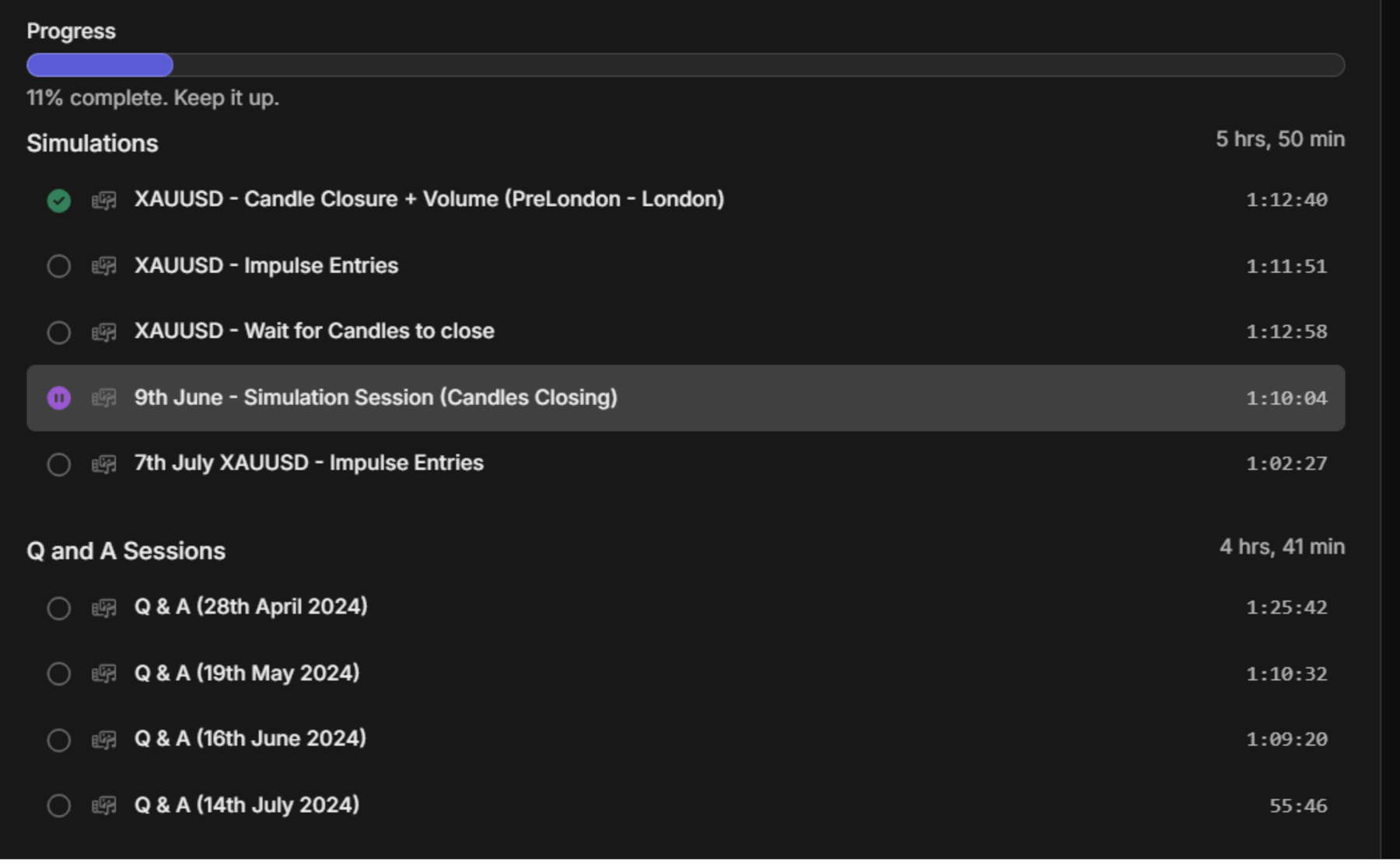Collapse the Simulations section header
Screen dimensions: 1400x864
click(93, 144)
